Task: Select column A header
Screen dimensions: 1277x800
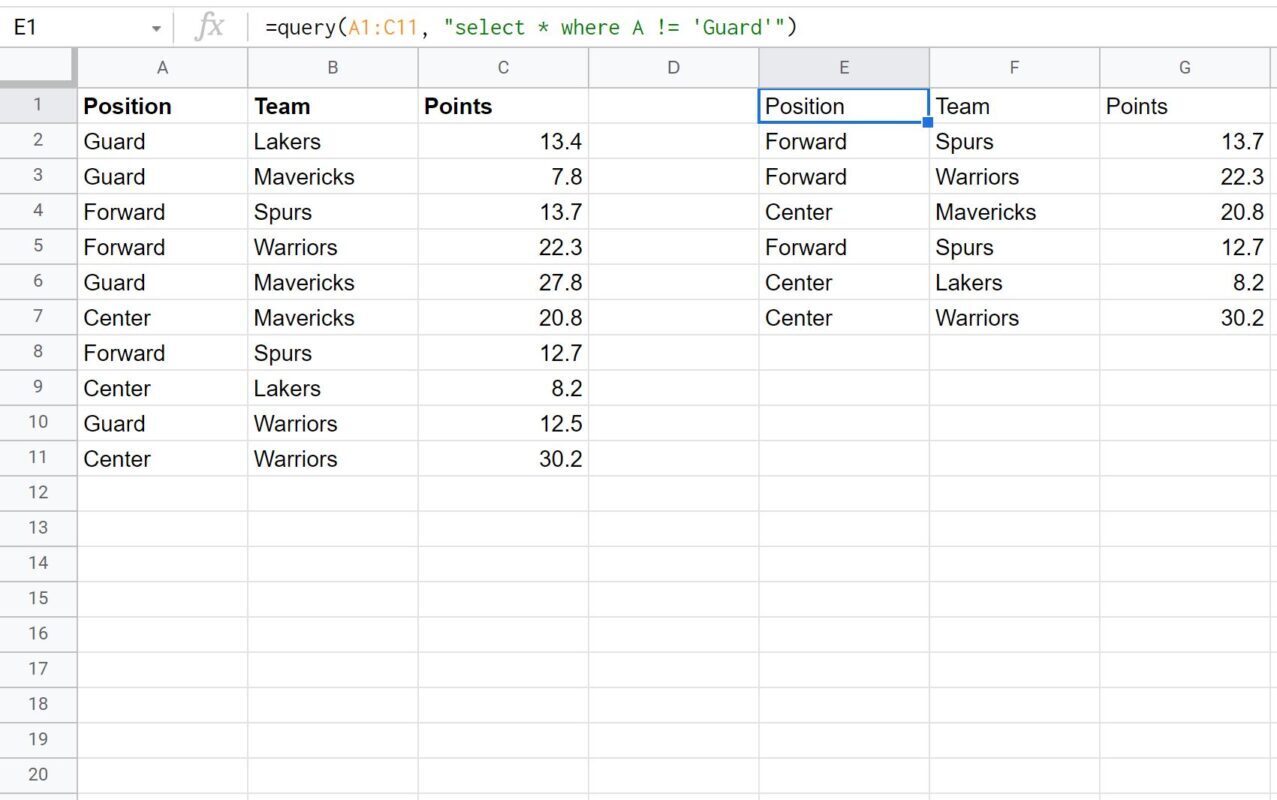Action: [x=162, y=67]
